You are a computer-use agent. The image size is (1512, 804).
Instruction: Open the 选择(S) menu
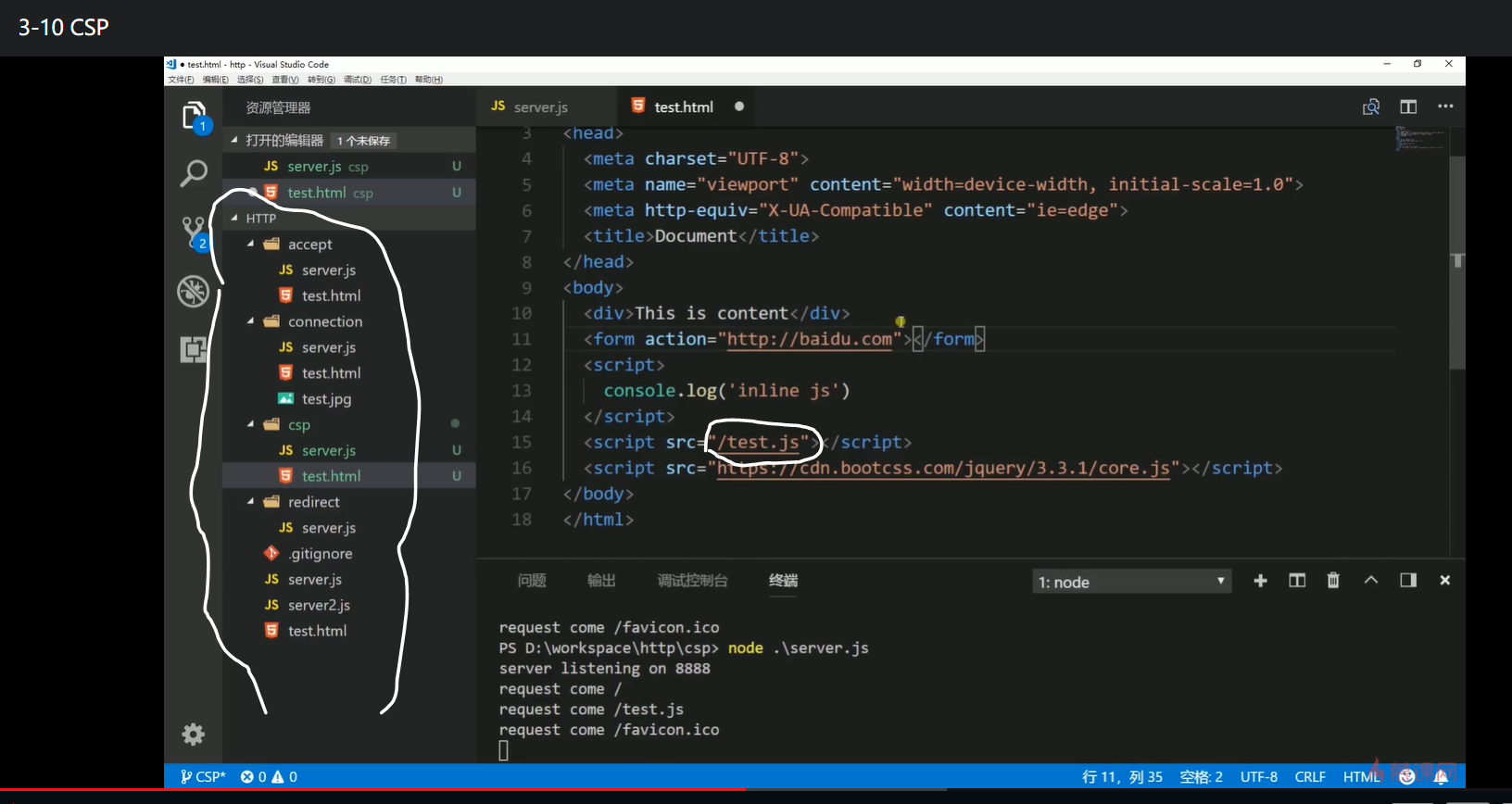pos(250,80)
